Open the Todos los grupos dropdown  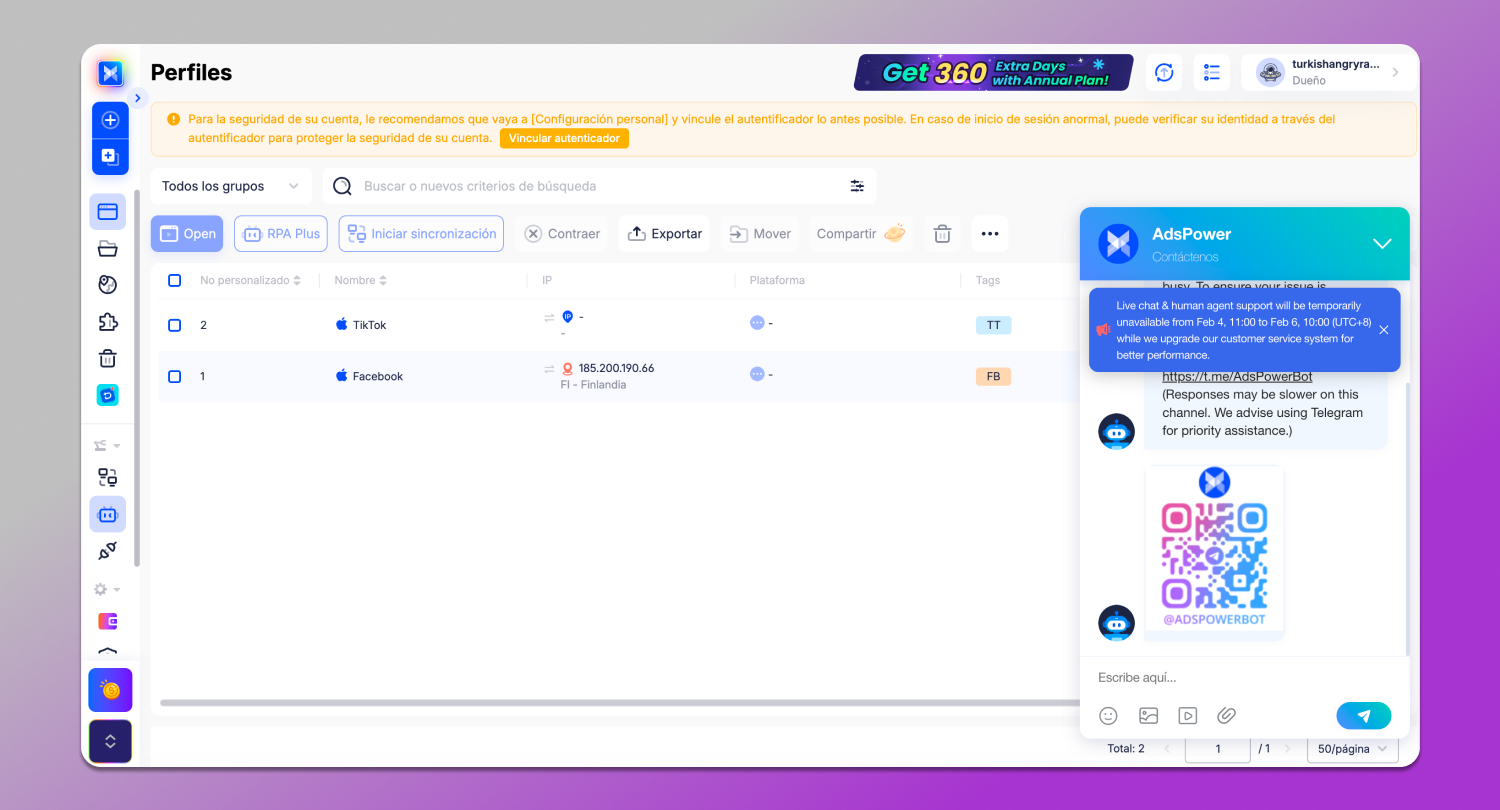[230, 186]
